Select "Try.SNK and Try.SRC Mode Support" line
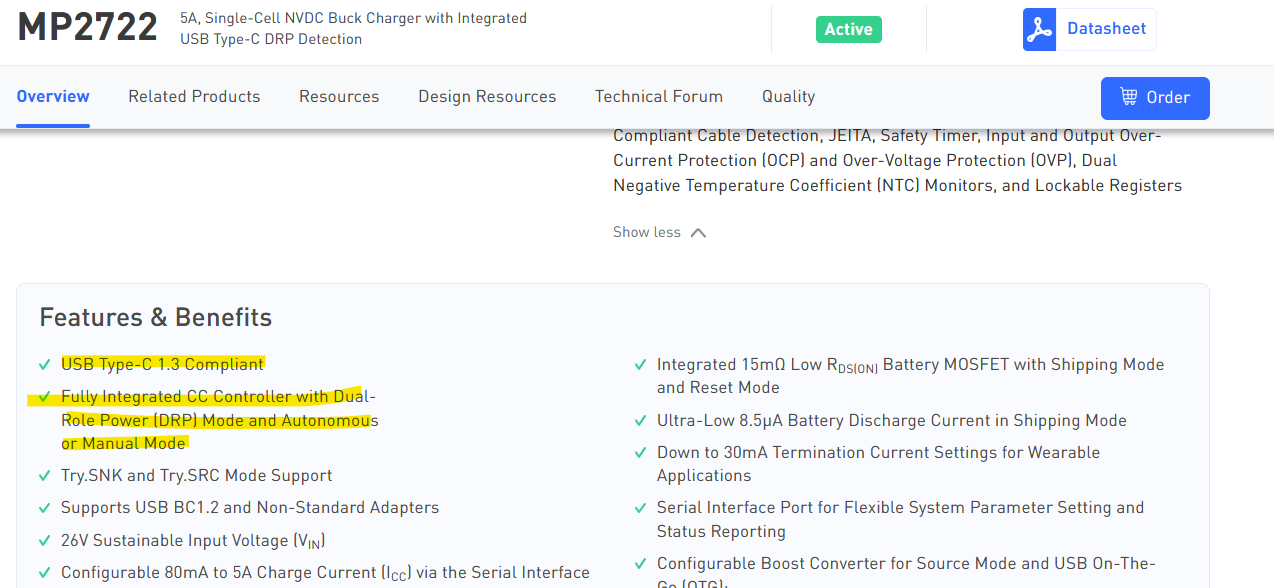 (x=197, y=476)
